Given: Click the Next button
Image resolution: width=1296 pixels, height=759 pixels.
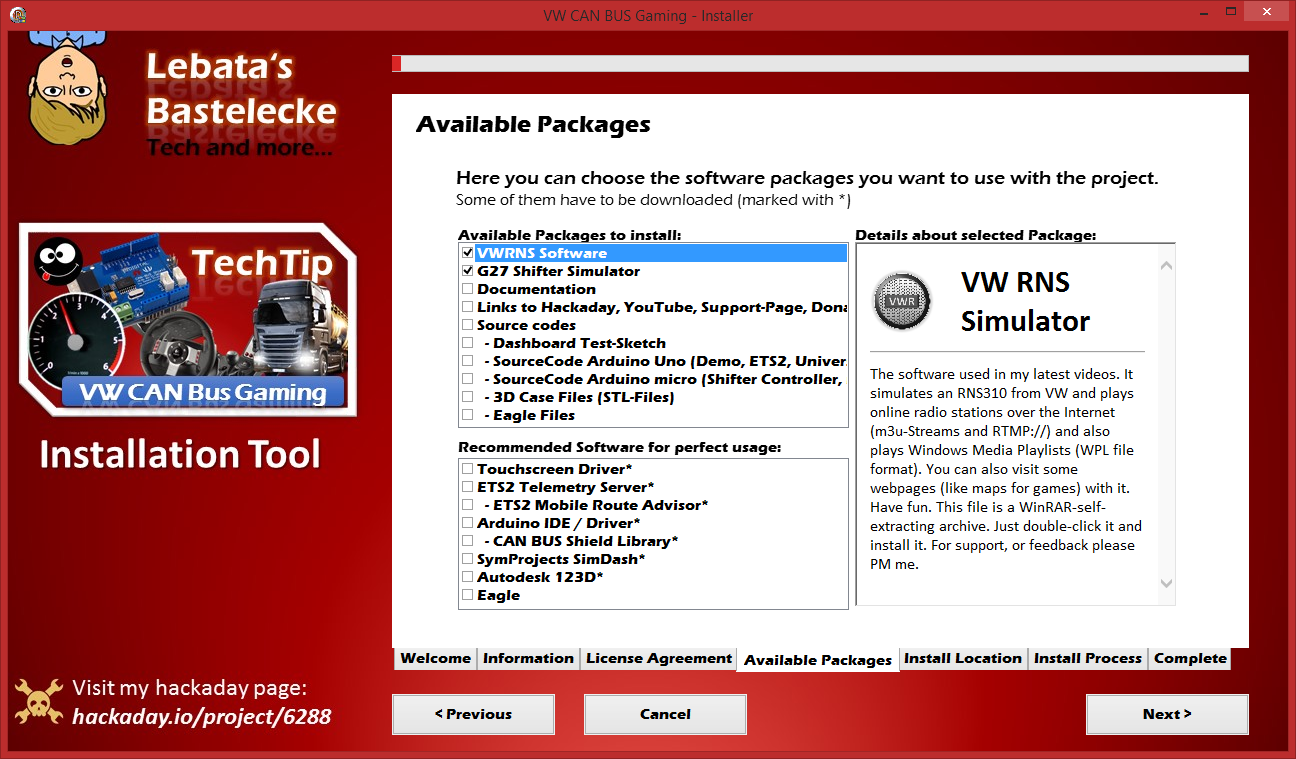Looking at the screenshot, I should [1167, 714].
